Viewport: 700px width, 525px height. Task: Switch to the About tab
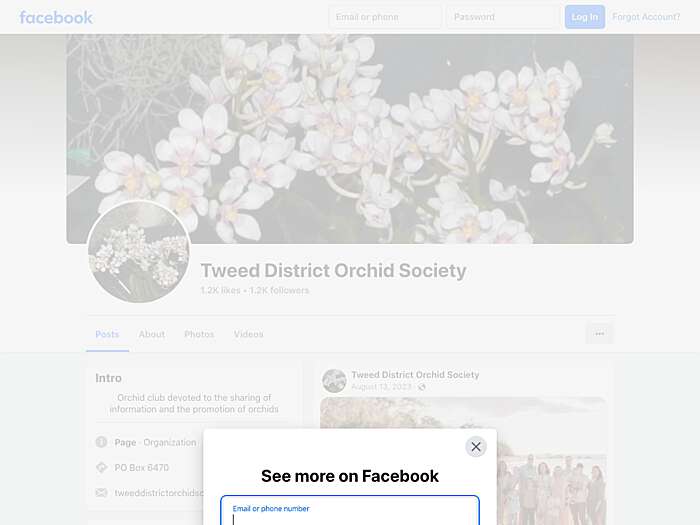point(152,334)
